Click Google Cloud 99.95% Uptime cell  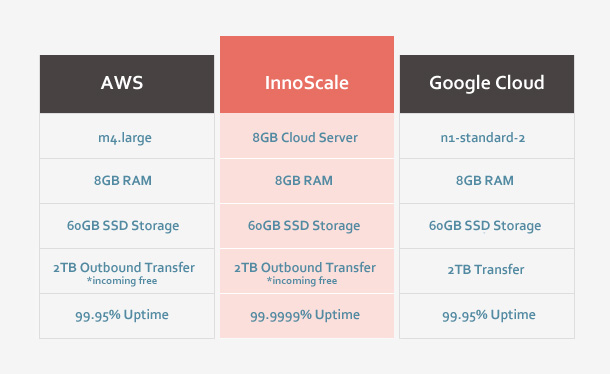(x=487, y=316)
